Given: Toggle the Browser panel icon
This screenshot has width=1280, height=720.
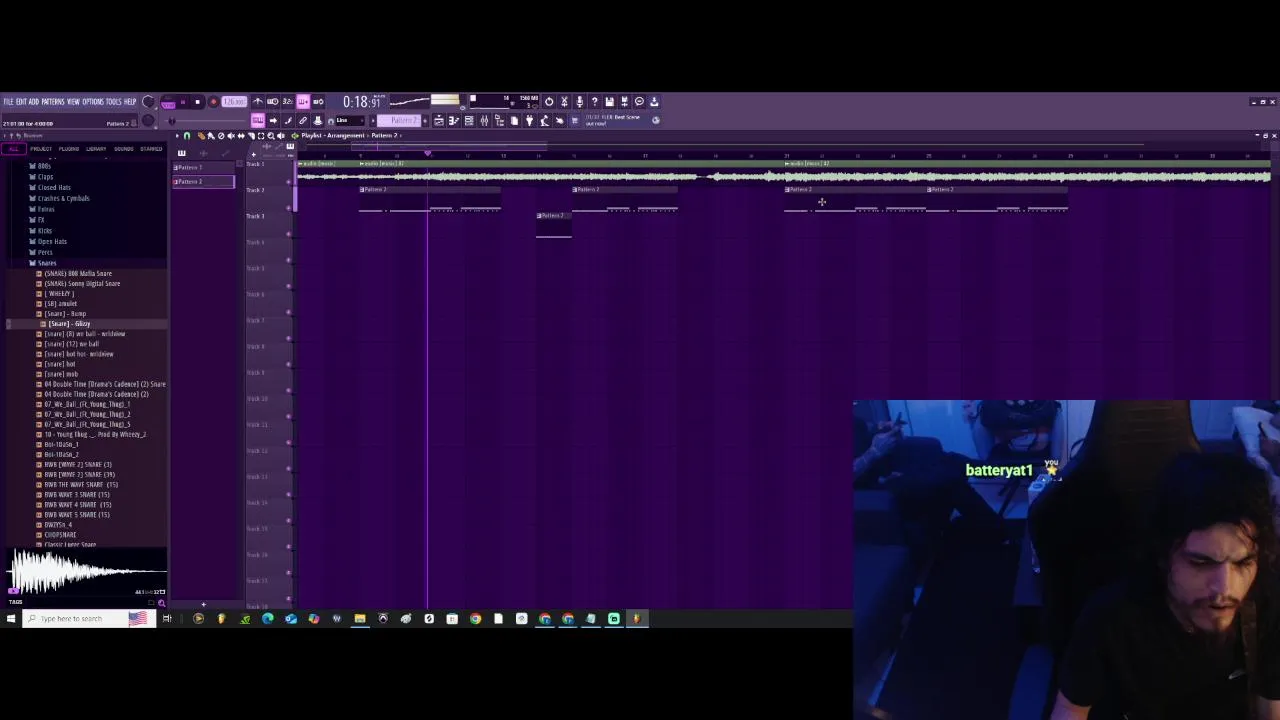Looking at the screenshot, I should (x=499, y=120).
